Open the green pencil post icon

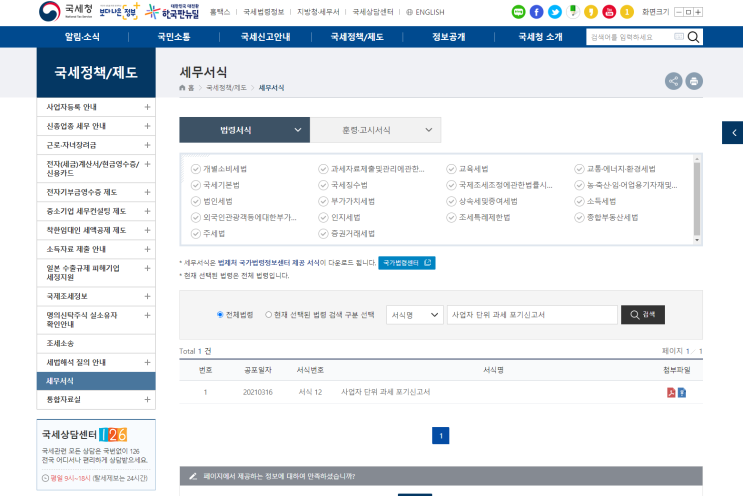click(x=573, y=12)
